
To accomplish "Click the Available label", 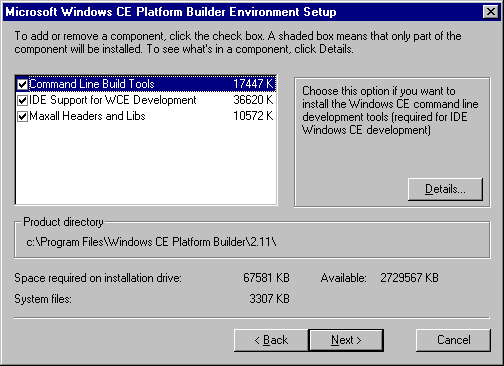I will [343, 278].
